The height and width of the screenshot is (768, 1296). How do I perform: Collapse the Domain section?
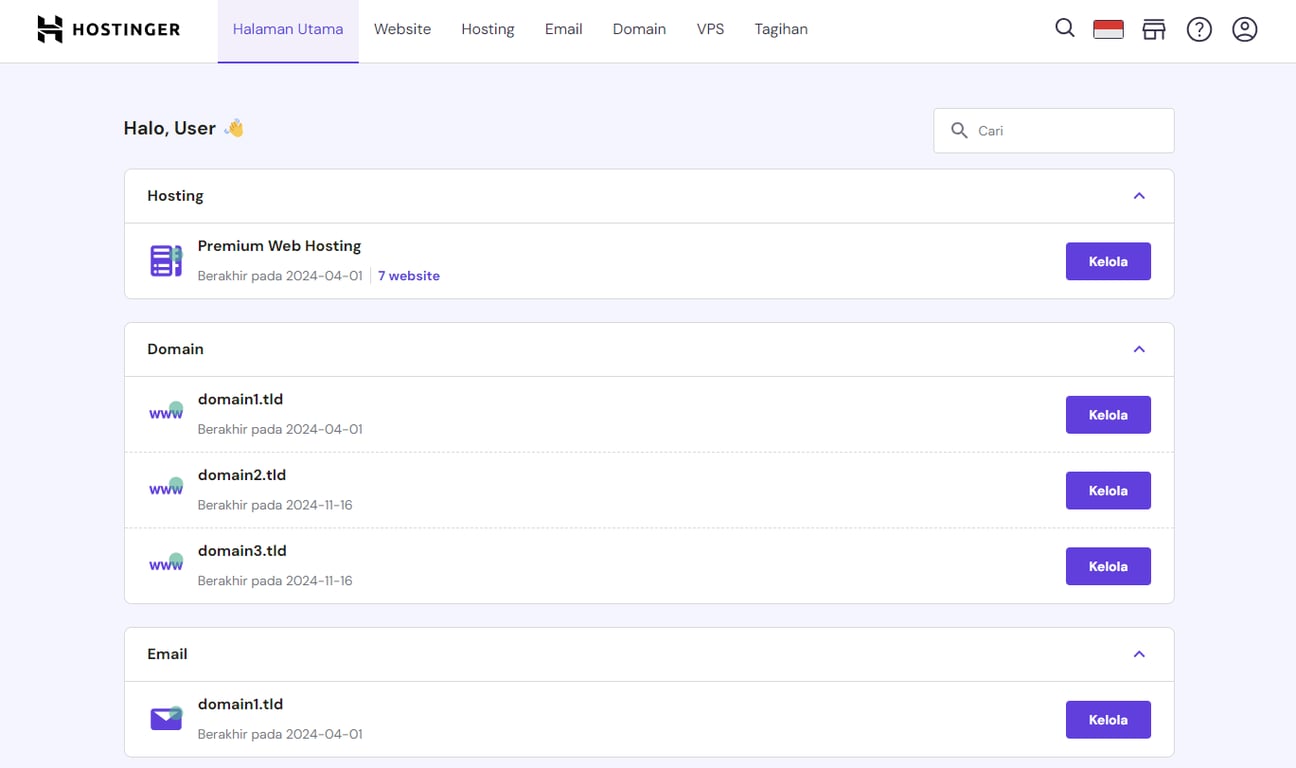point(1139,349)
